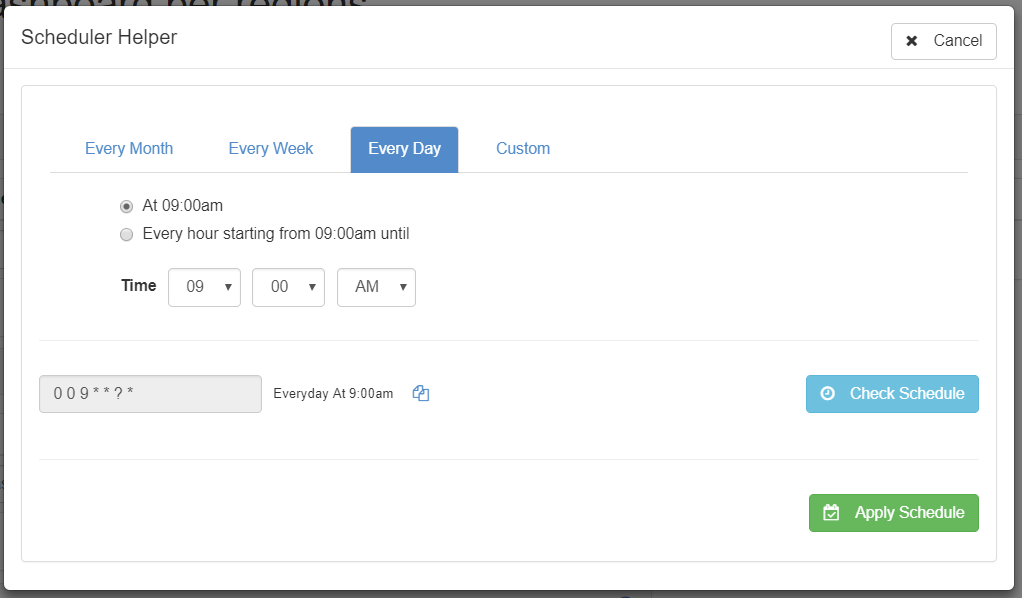Open the hour dropdown showing 09
The width and height of the screenshot is (1022, 598).
pyautogui.click(x=204, y=287)
